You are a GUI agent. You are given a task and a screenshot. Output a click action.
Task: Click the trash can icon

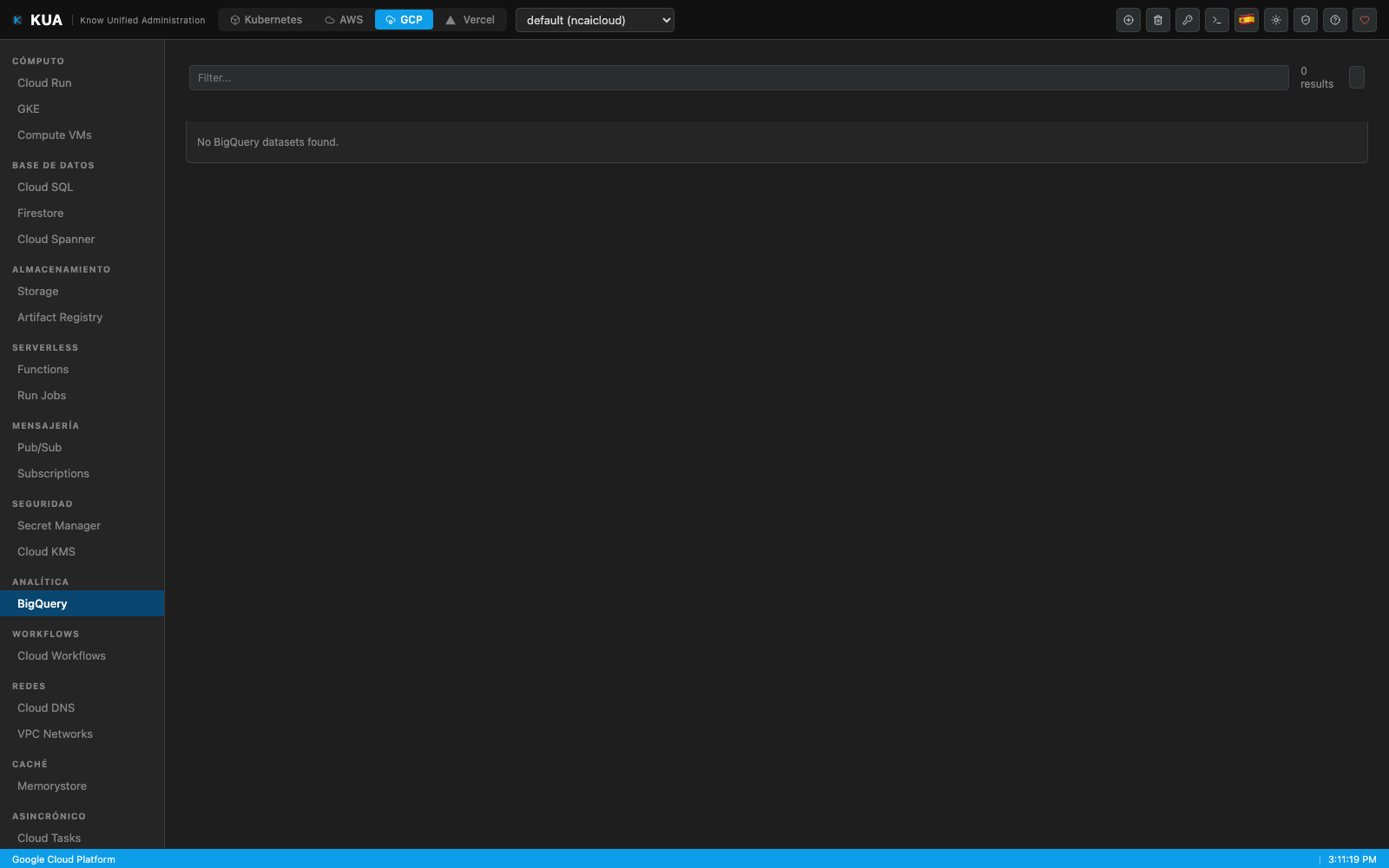pyautogui.click(x=1158, y=20)
